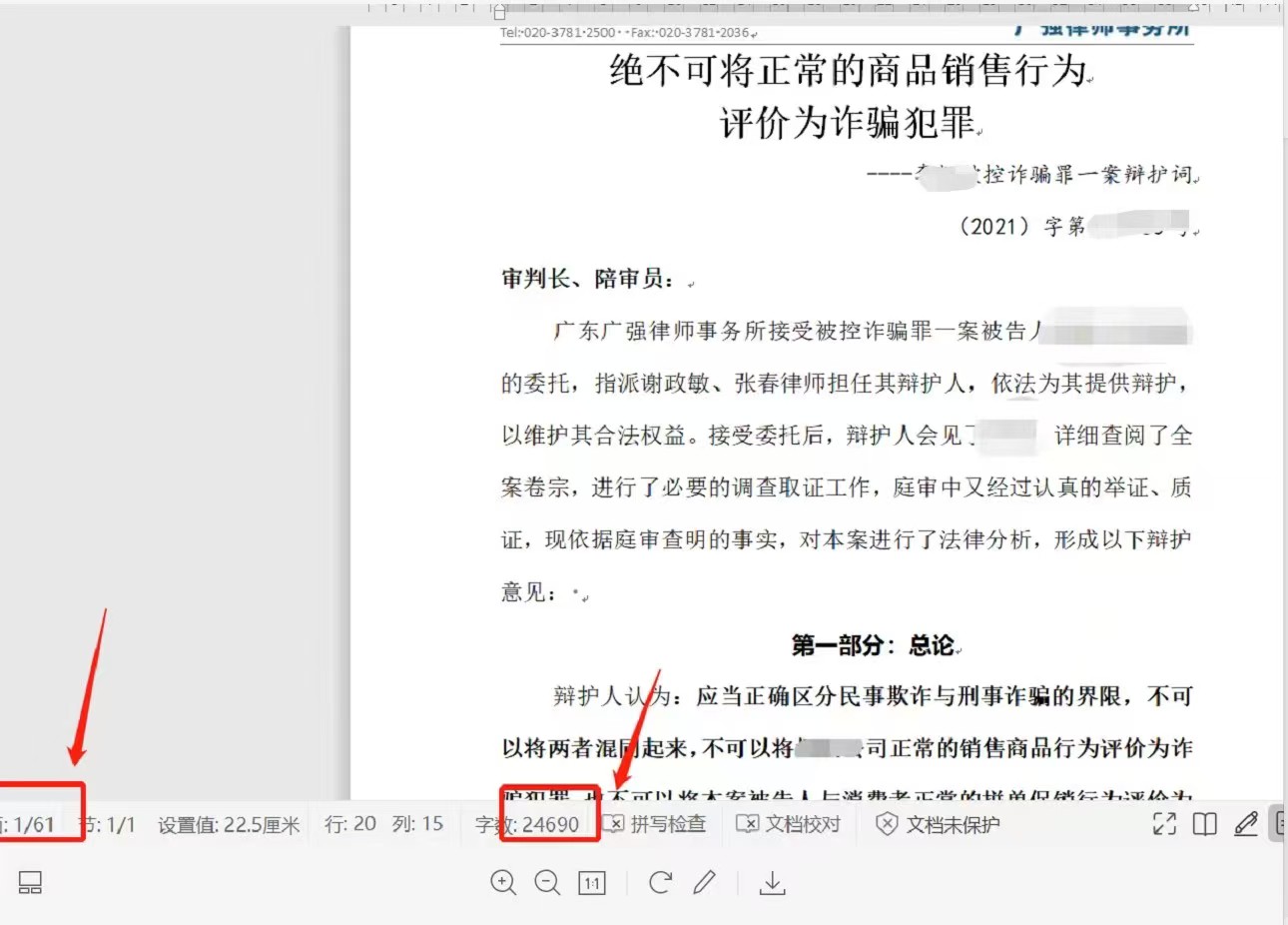The image size is (1288, 925).
Task: Switch to reading mode book icon
Action: pyautogui.click(x=1205, y=824)
